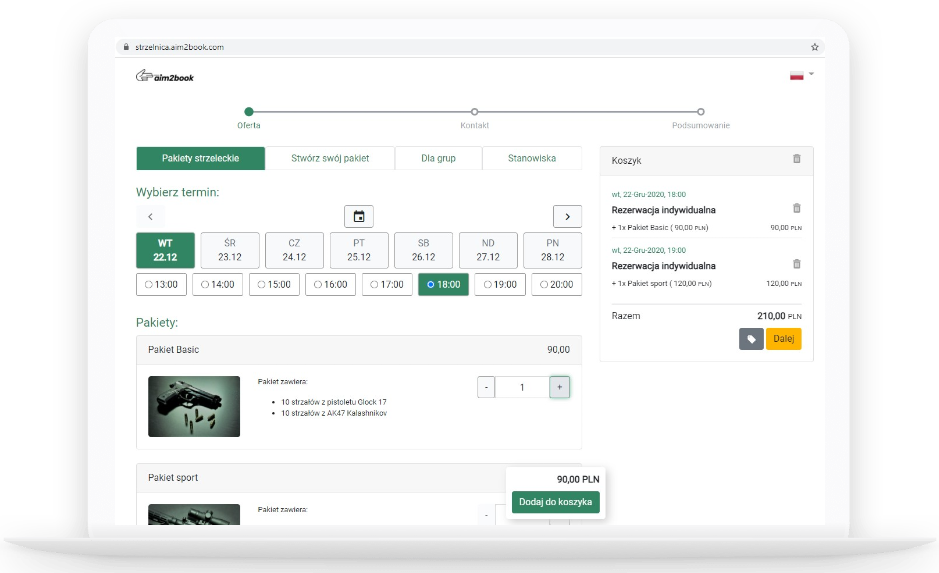Screen dimensions: 939x573
Task: Choose the 16:00 time slot
Action: coord(331,284)
